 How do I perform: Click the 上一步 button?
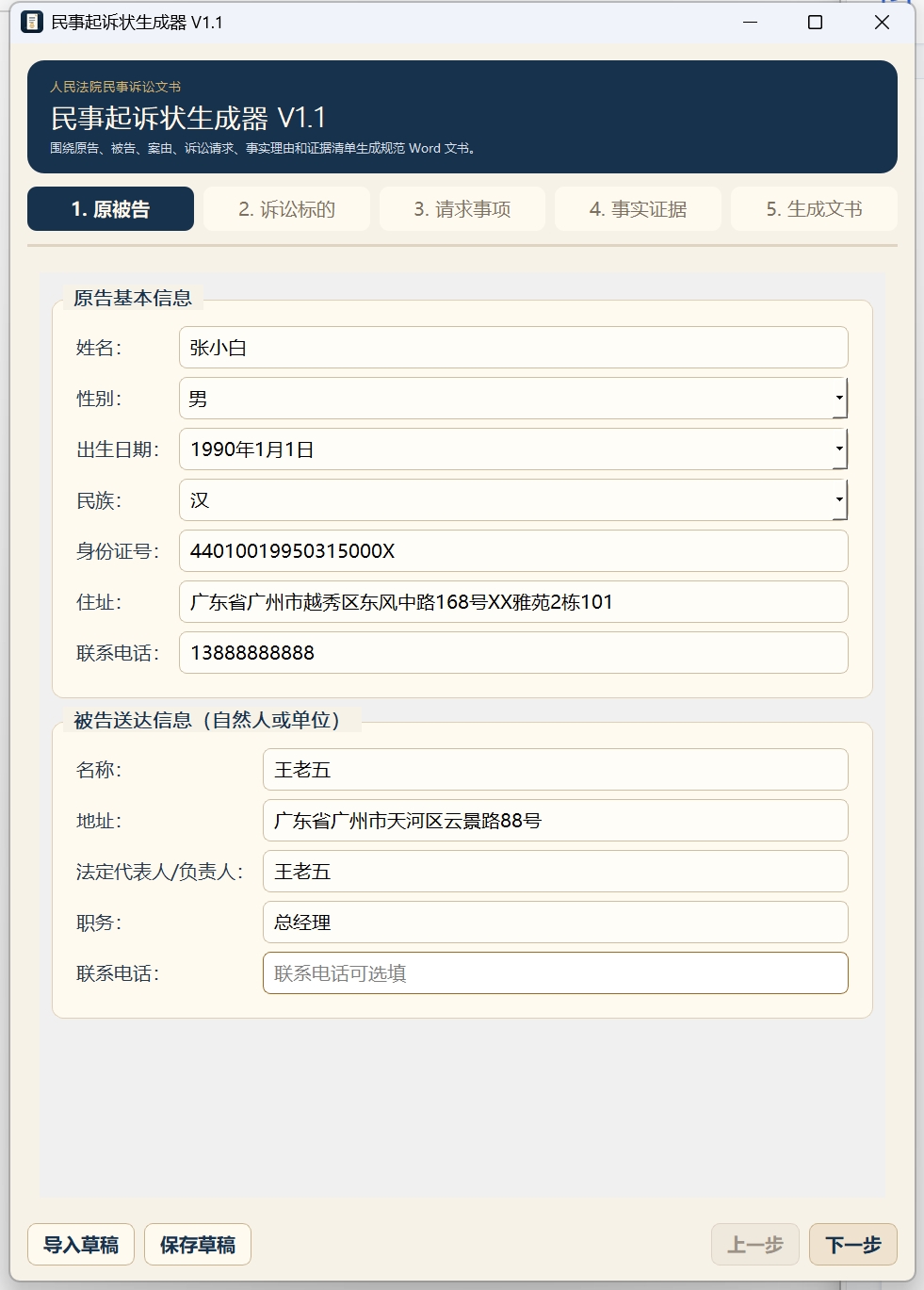[755, 1245]
